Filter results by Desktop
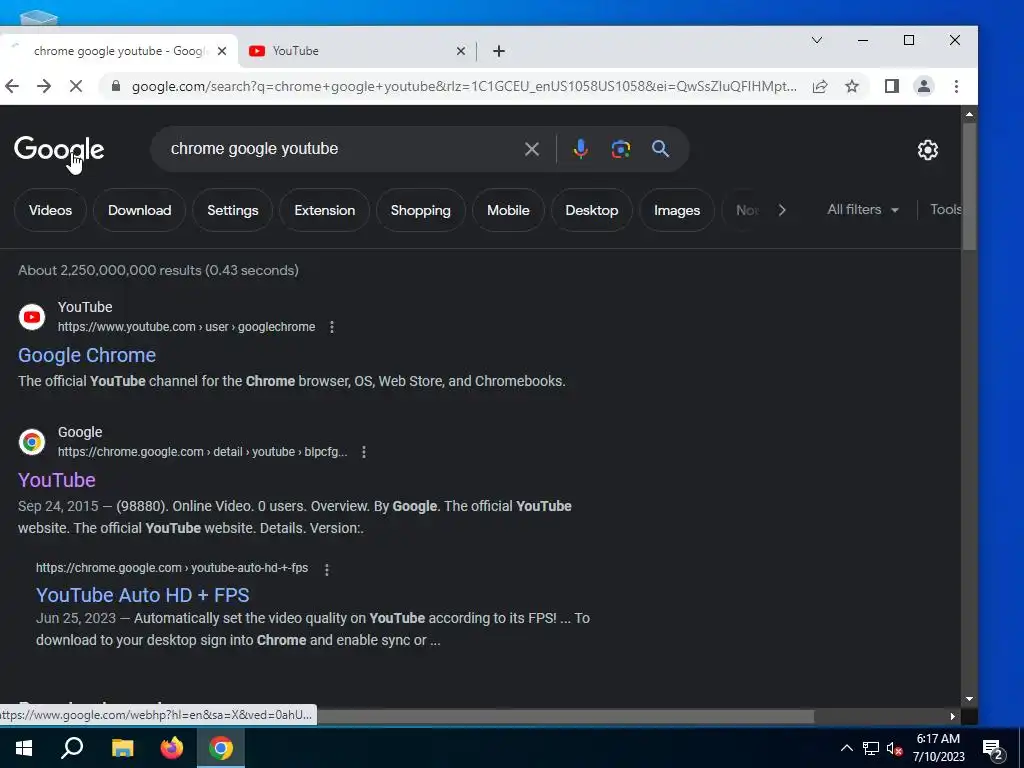The width and height of the screenshot is (1024, 768). pos(592,210)
